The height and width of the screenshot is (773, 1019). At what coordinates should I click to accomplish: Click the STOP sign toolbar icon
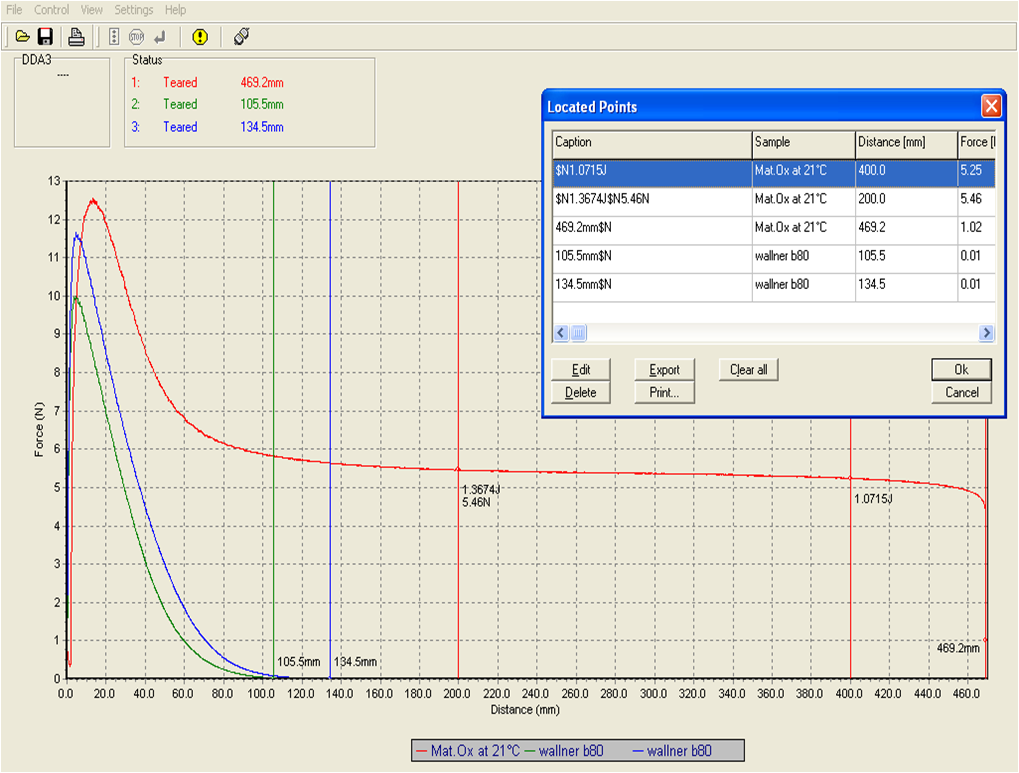click(x=136, y=37)
